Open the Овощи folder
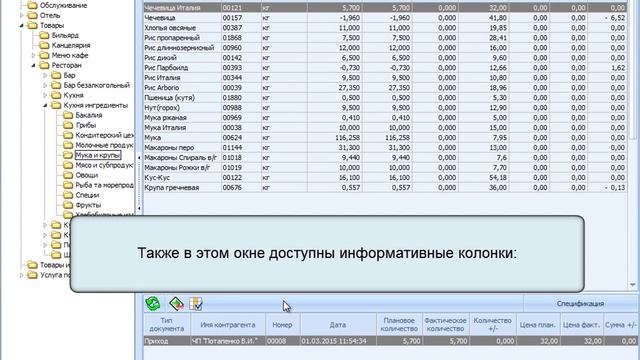This screenshot has height=360, width=640. (87, 175)
